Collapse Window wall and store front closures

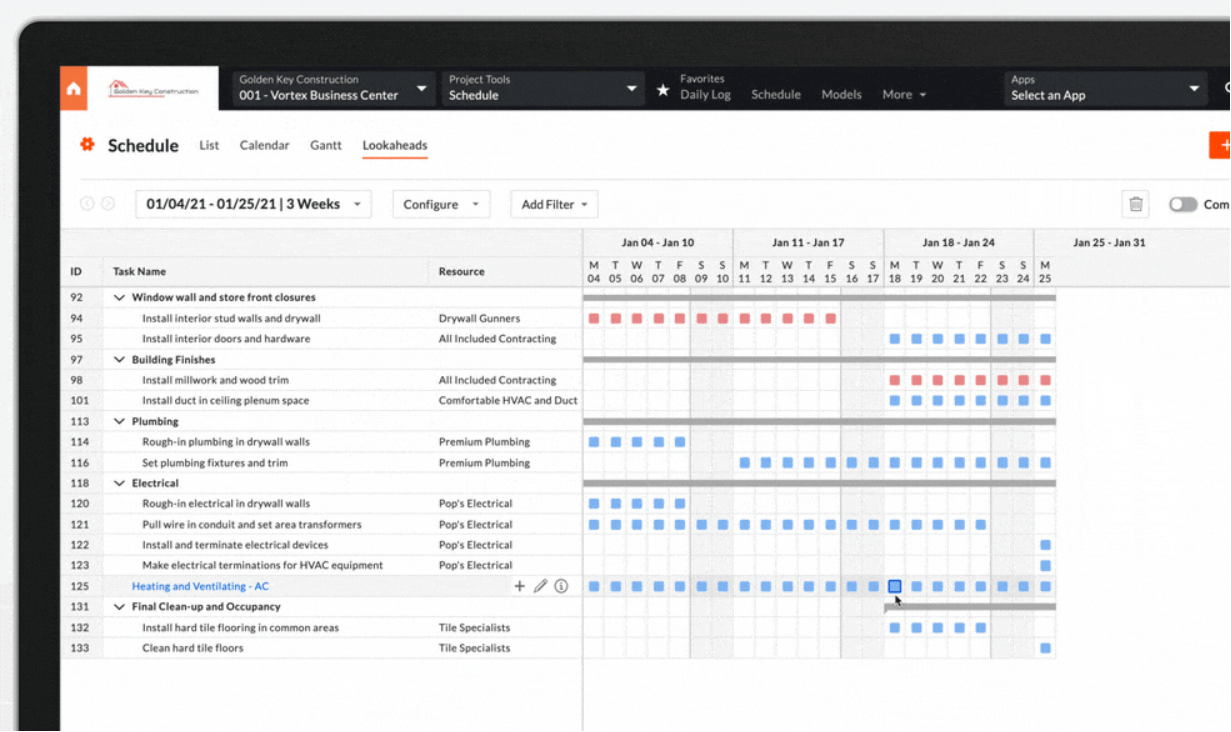pyautogui.click(x=120, y=297)
